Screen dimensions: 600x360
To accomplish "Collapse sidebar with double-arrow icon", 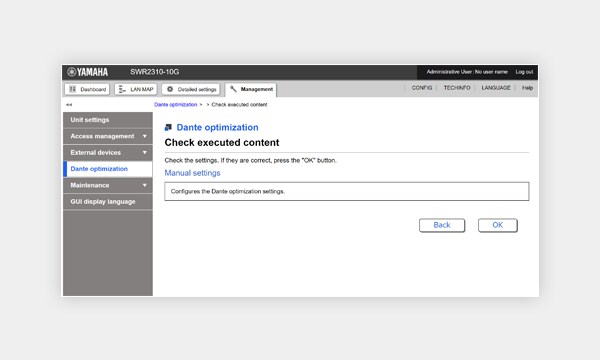I will [69, 104].
